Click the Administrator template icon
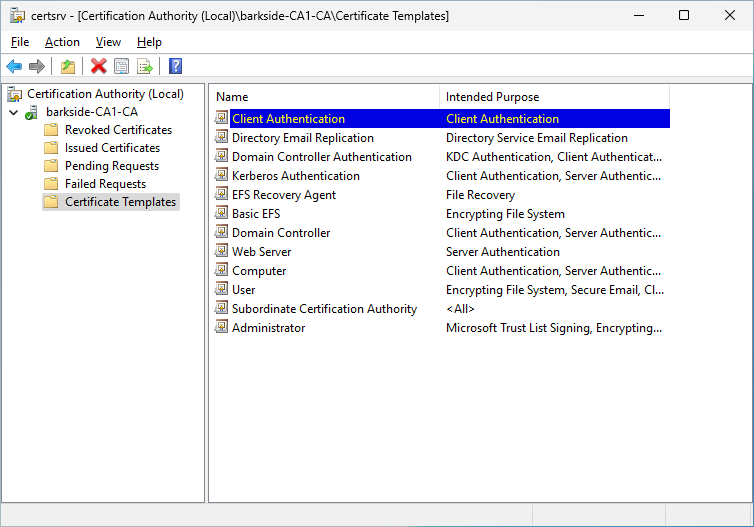This screenshot has height=527, width=754. (x=222, y=328)
